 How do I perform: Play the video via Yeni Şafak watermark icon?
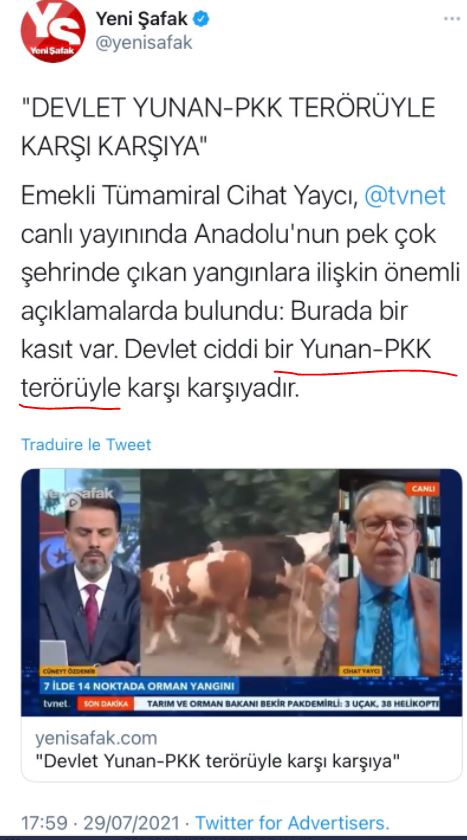(x=74, y=501)
